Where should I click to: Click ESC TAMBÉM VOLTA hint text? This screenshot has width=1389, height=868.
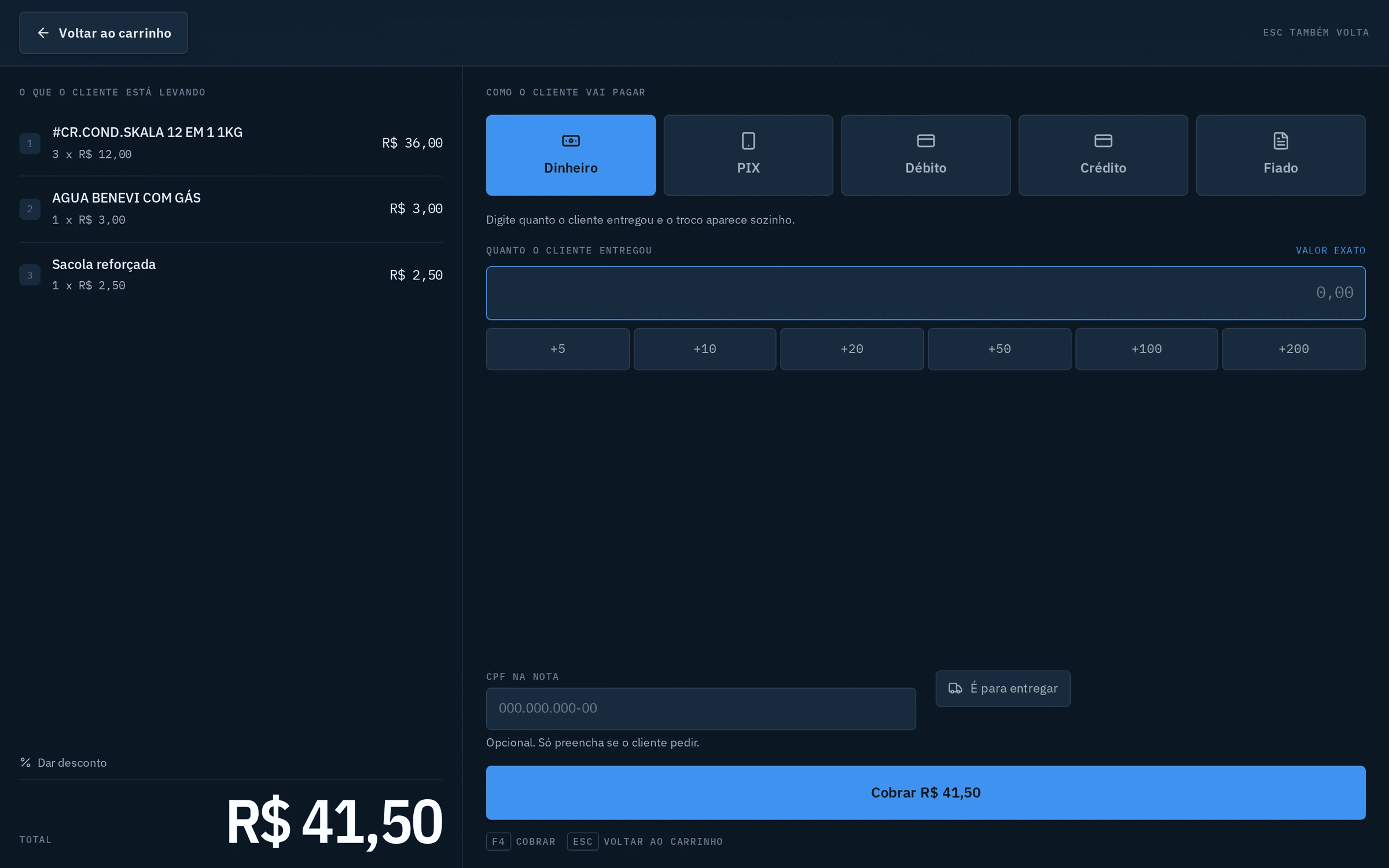click(1315, 33)
